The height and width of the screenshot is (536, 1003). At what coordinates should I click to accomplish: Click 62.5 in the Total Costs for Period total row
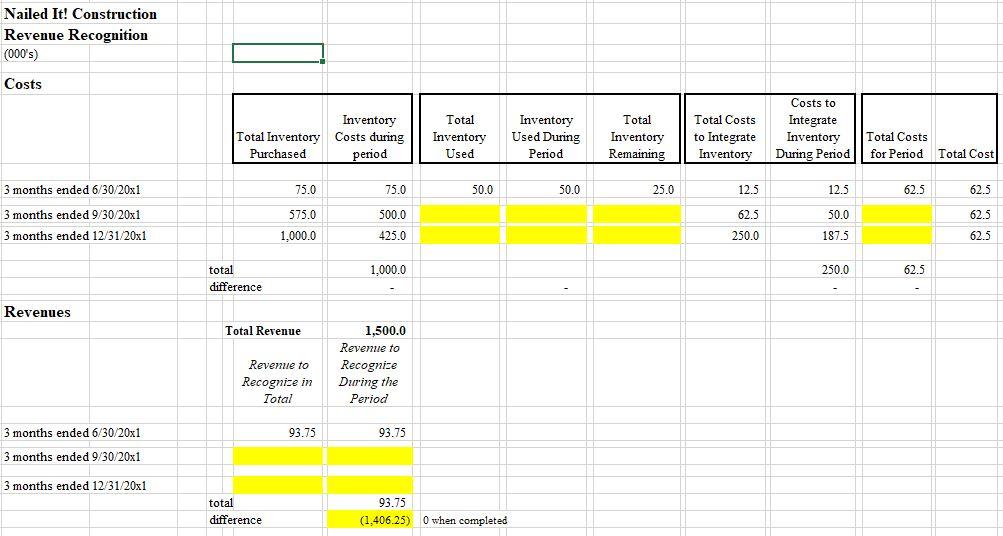click(x=913, y=270)
